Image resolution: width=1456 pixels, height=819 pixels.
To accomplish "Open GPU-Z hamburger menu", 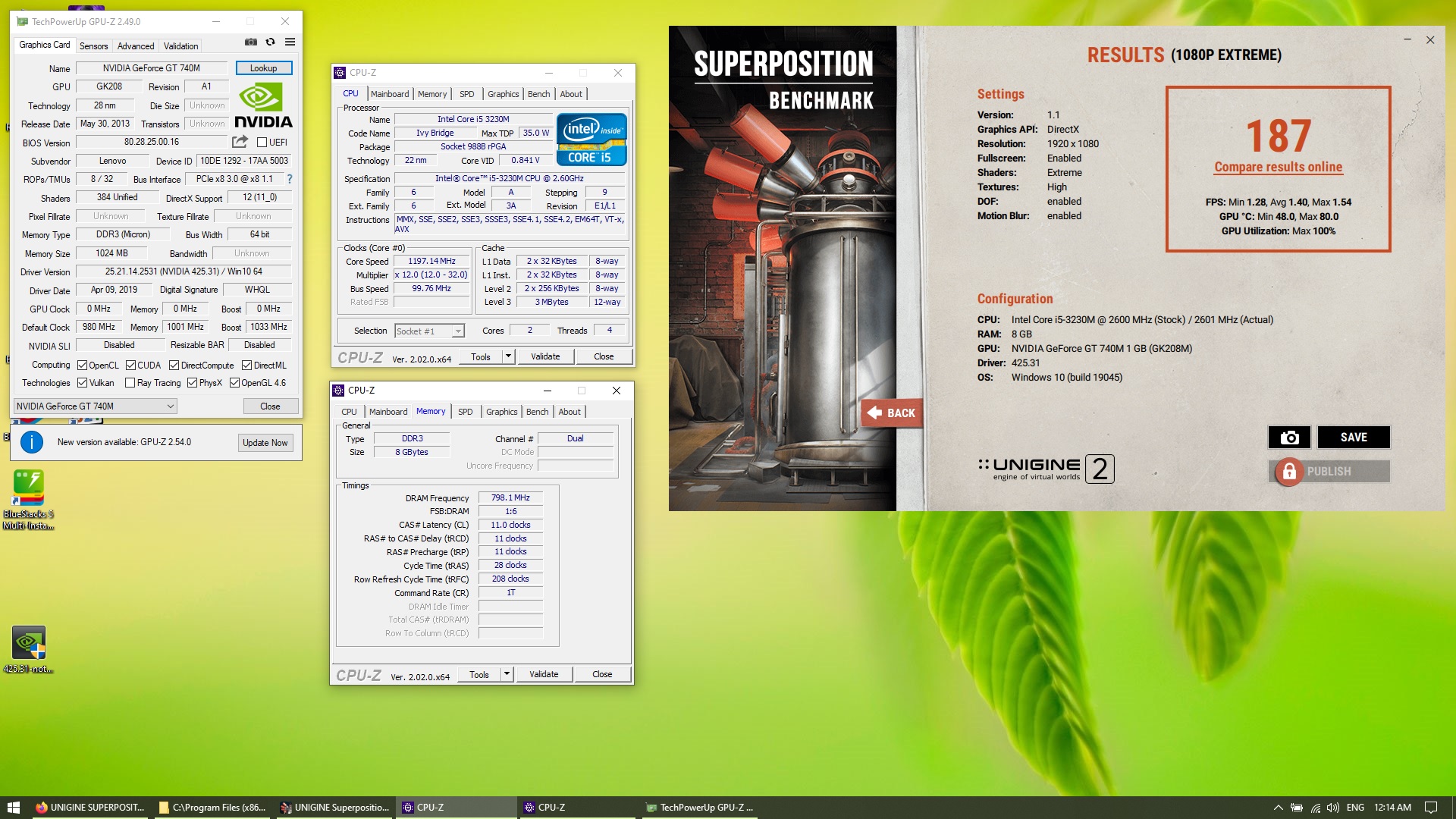I will point(290,42).
